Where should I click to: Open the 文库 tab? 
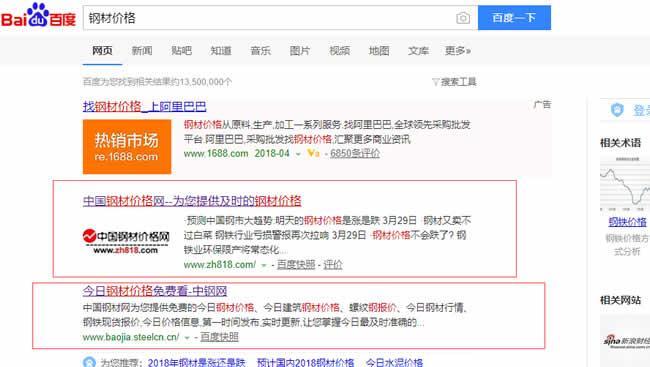418,51
